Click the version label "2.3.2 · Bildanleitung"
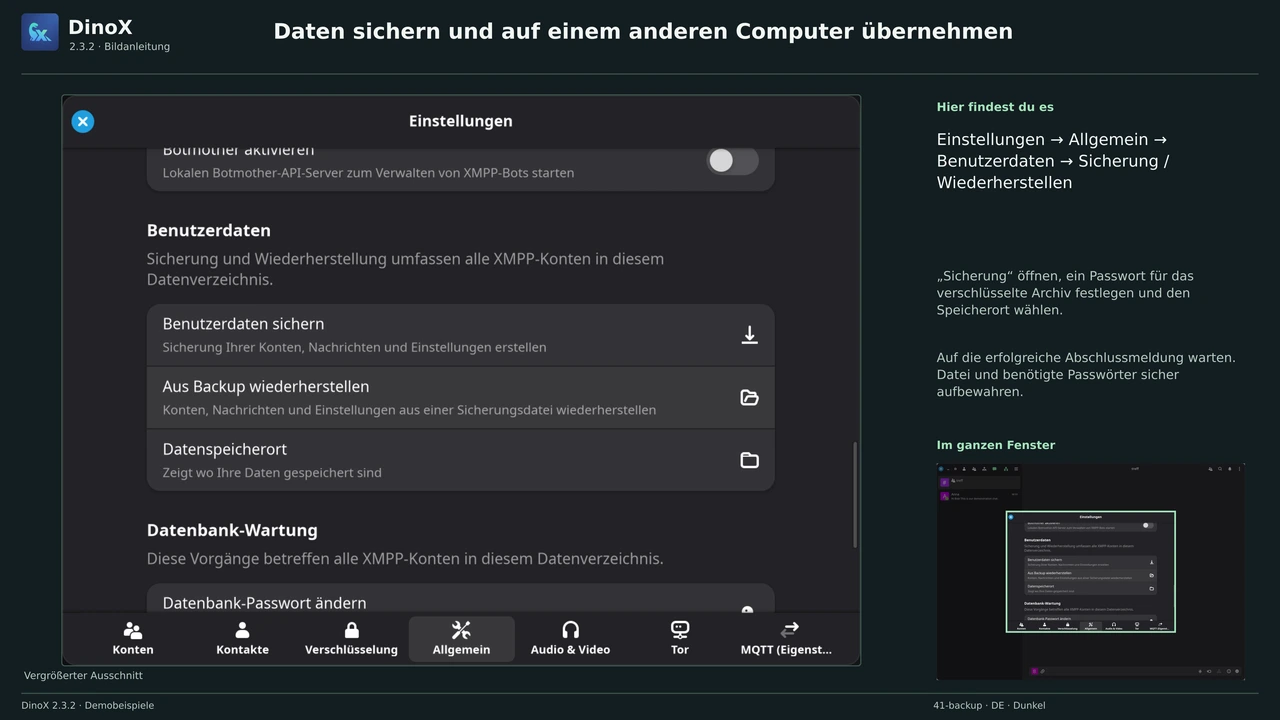 tap(120, 47)
